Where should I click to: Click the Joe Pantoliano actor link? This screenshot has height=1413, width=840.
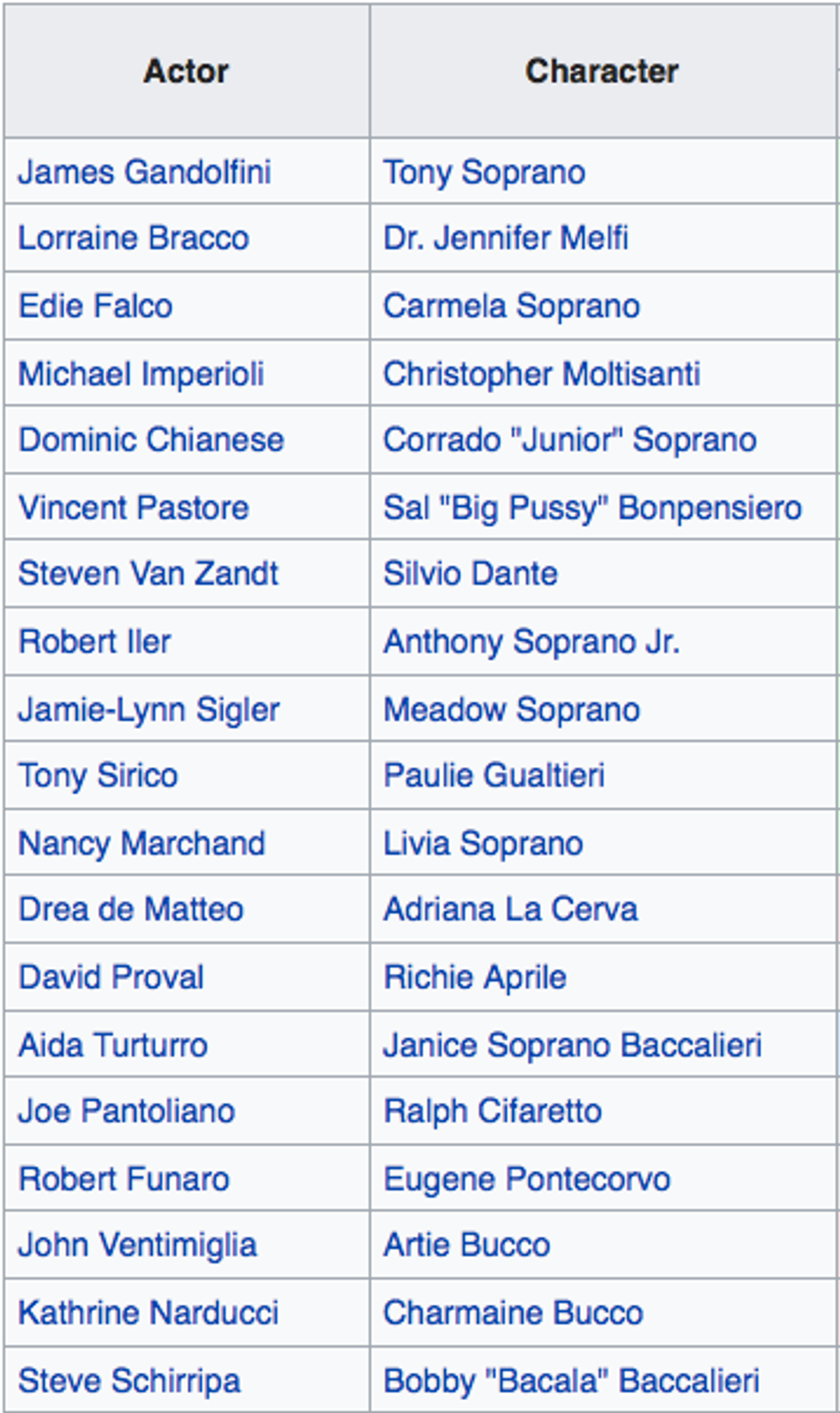point(126,1111)
